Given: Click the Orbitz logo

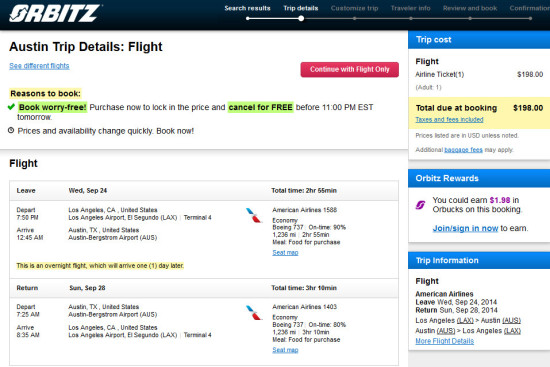Looking at the screenshot, I should coord(55,14).
